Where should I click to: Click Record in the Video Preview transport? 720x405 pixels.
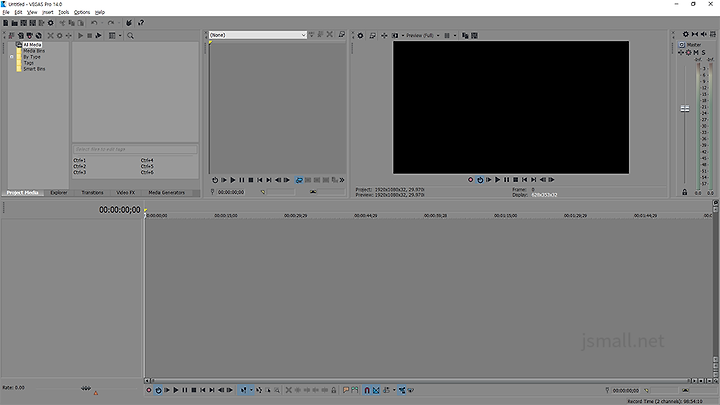[x=470, y=180]
